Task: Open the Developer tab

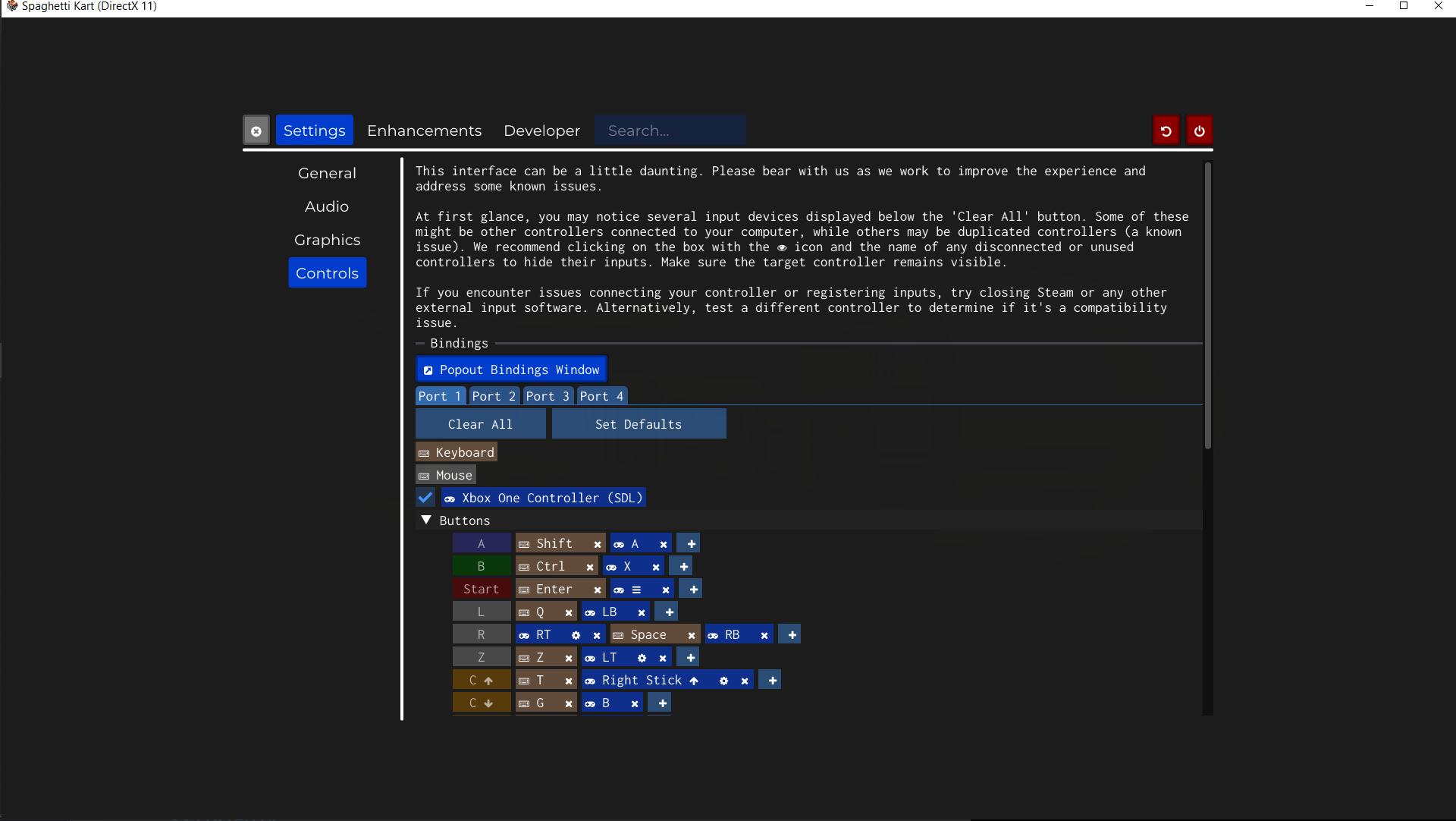Action: pos(541,131)
